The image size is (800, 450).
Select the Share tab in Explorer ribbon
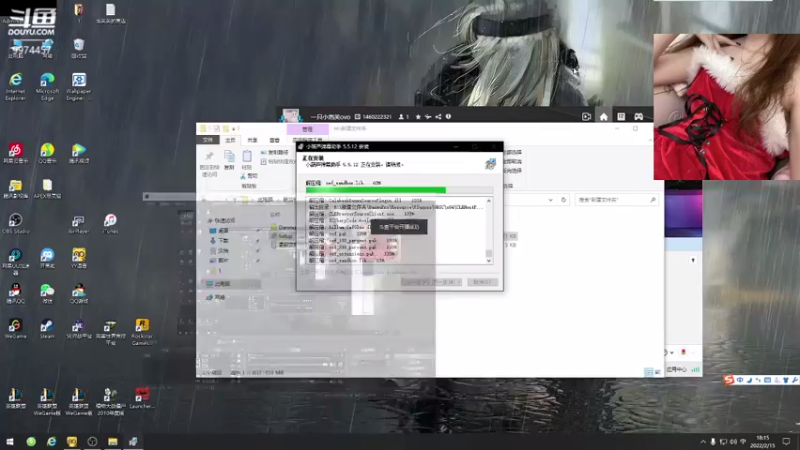252,140
